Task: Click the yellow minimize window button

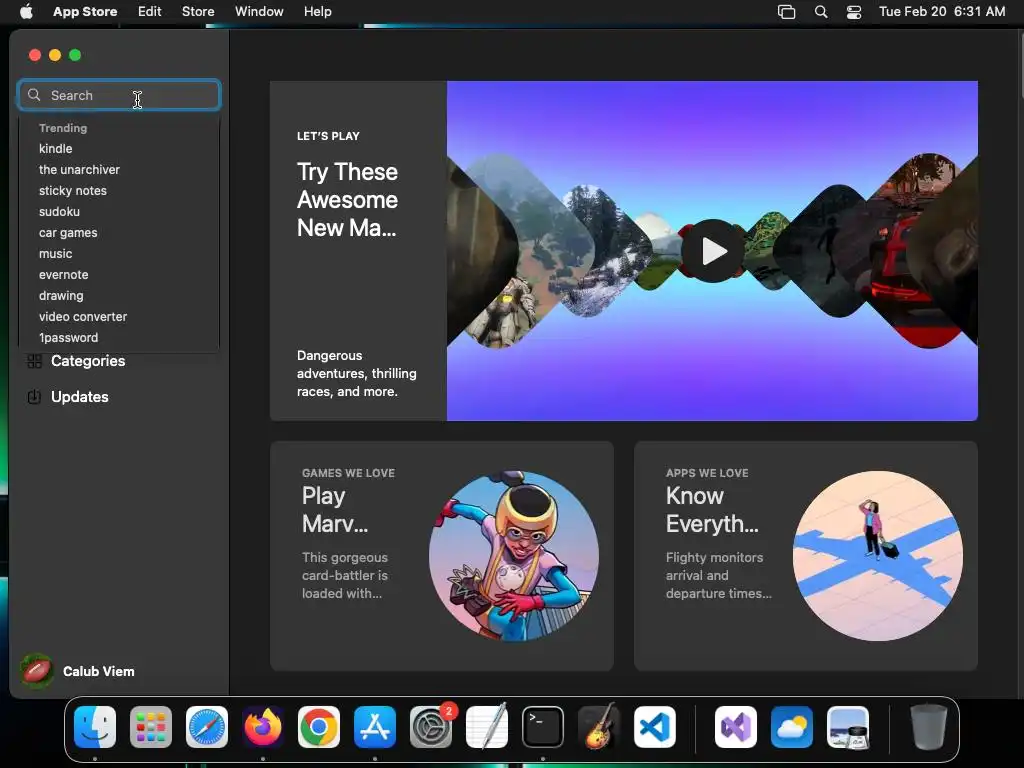Action: point(55,55)
